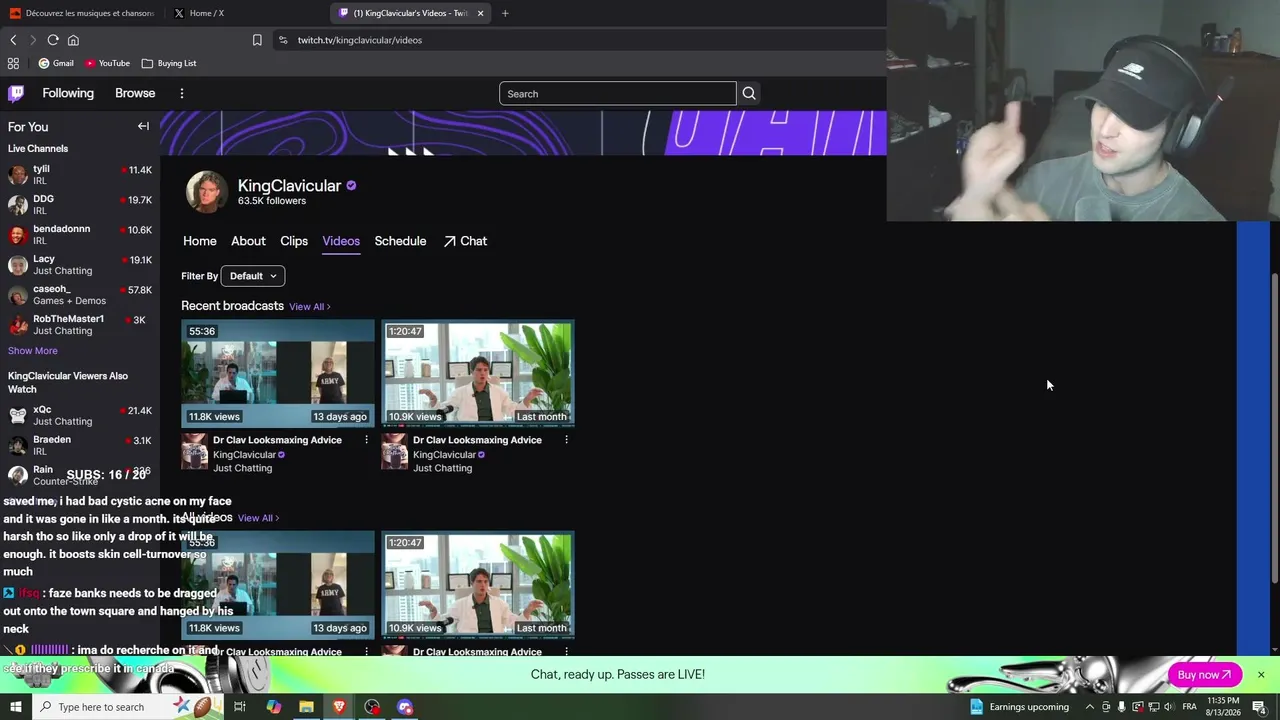Image resolution: width=1280 pixels, height=720 pixels.
Task: View site information for twitch.tv
Action: (283, 40)
